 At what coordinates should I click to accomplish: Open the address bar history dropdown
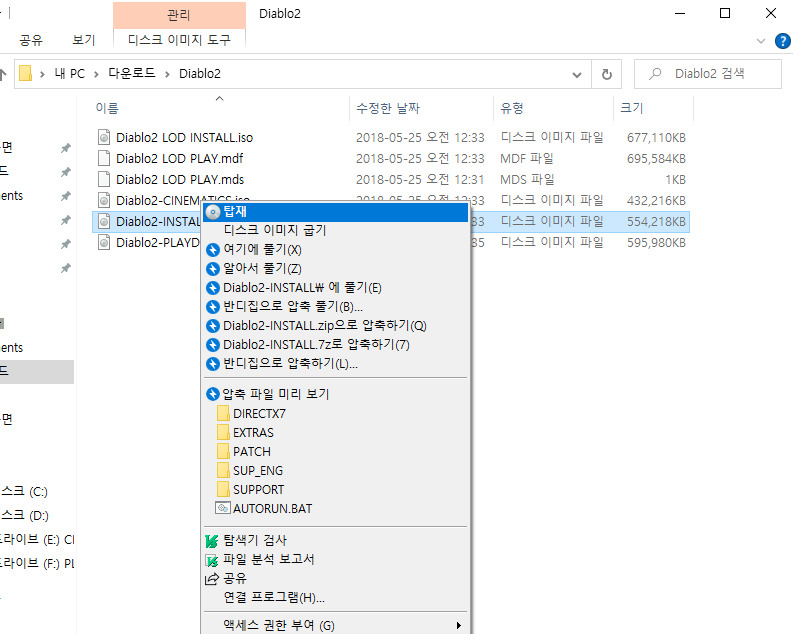click(577, 75)
